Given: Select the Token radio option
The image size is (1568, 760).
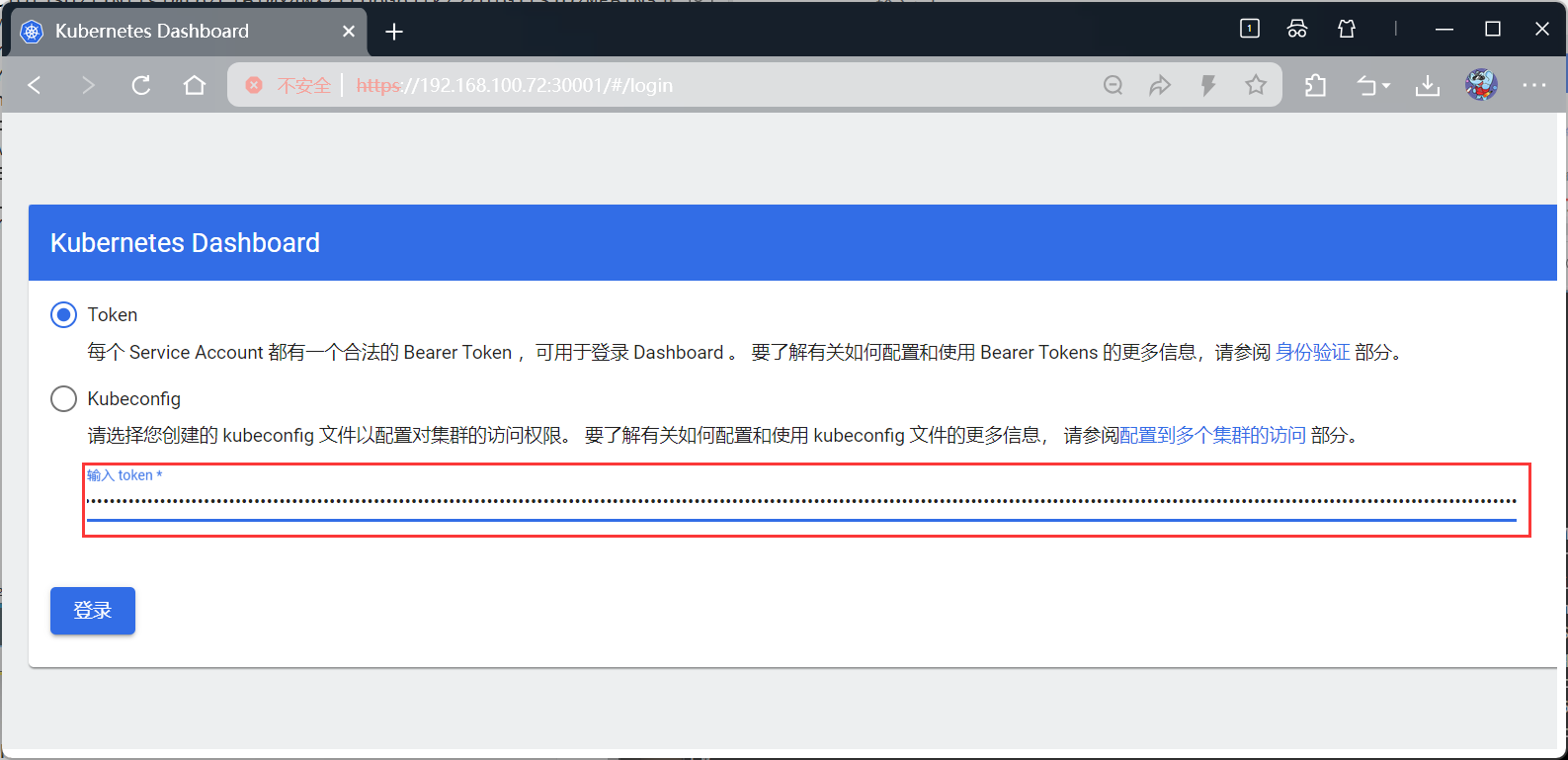Looking at the screenshot, I should point(63,315).
